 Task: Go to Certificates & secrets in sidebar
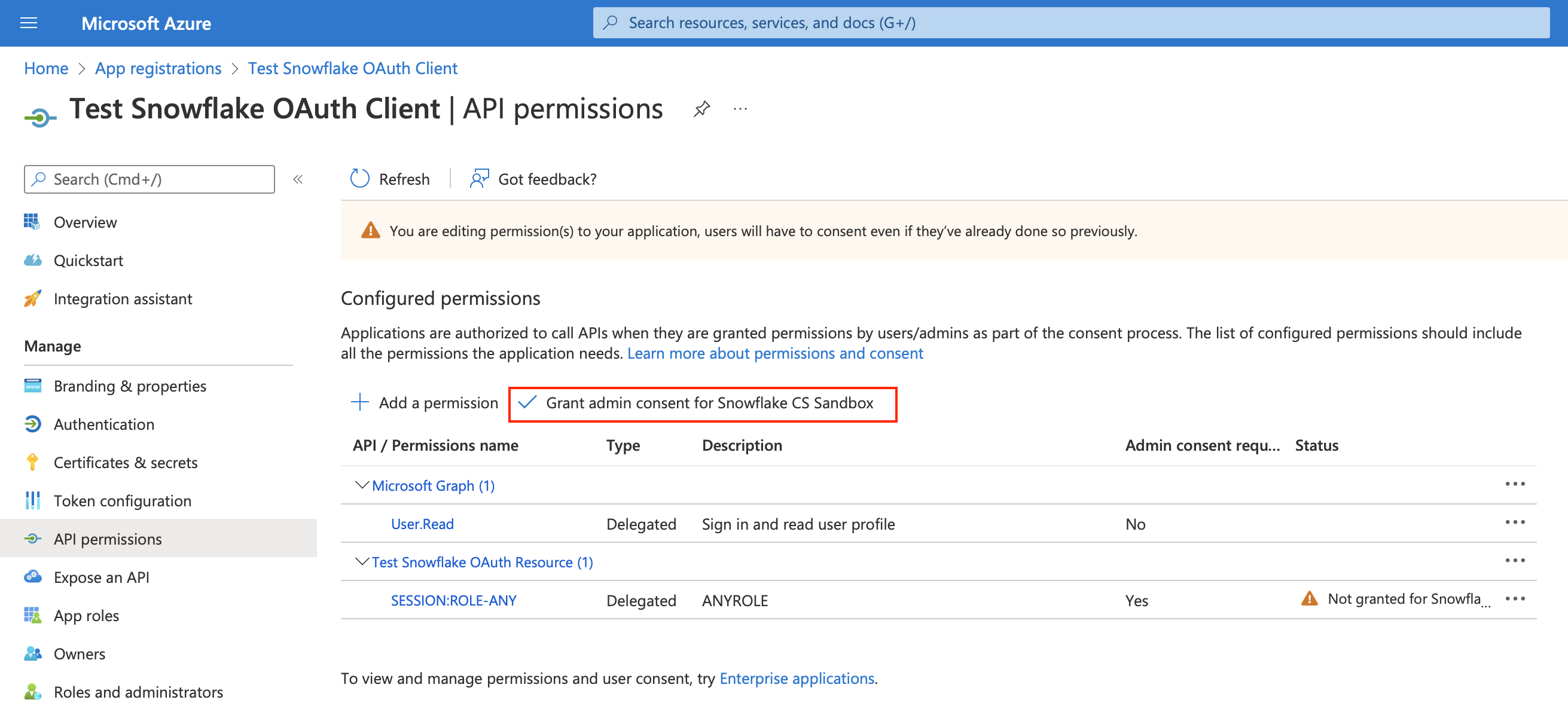point(126,463)
